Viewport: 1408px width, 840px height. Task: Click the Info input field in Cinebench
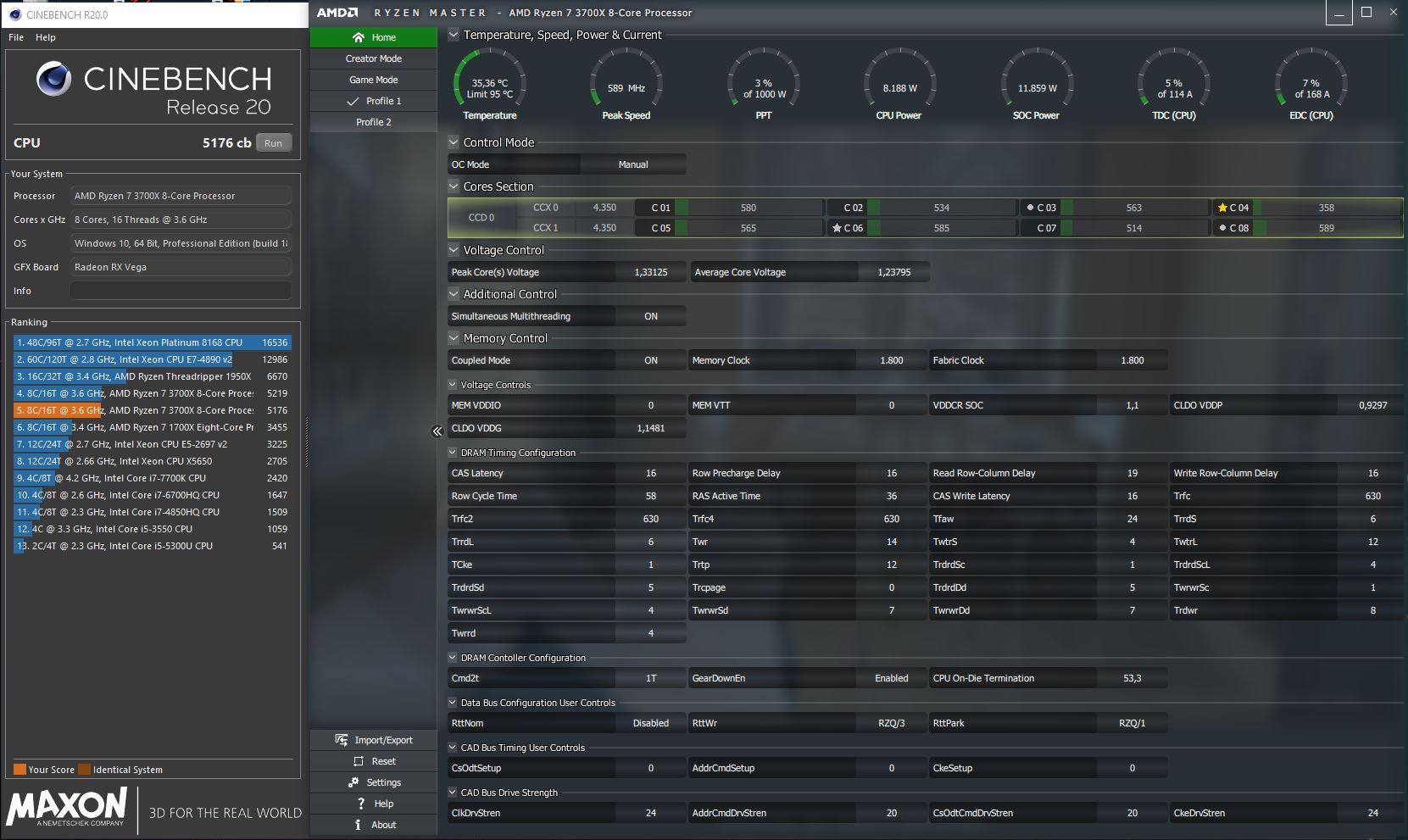181,291
